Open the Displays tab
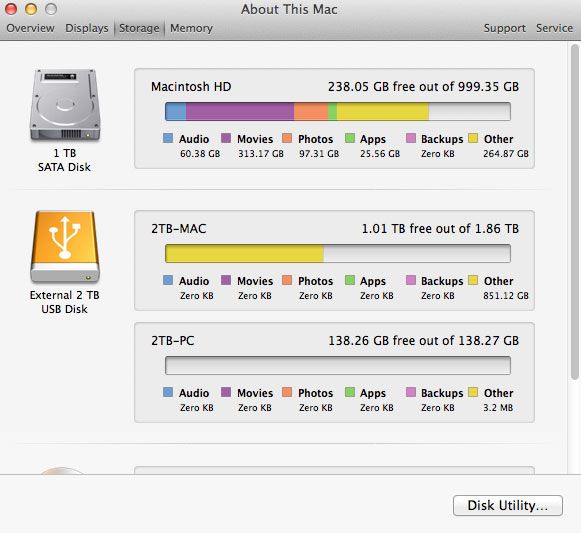The height and width of the screenshot is (533, 581). point(87,28)
